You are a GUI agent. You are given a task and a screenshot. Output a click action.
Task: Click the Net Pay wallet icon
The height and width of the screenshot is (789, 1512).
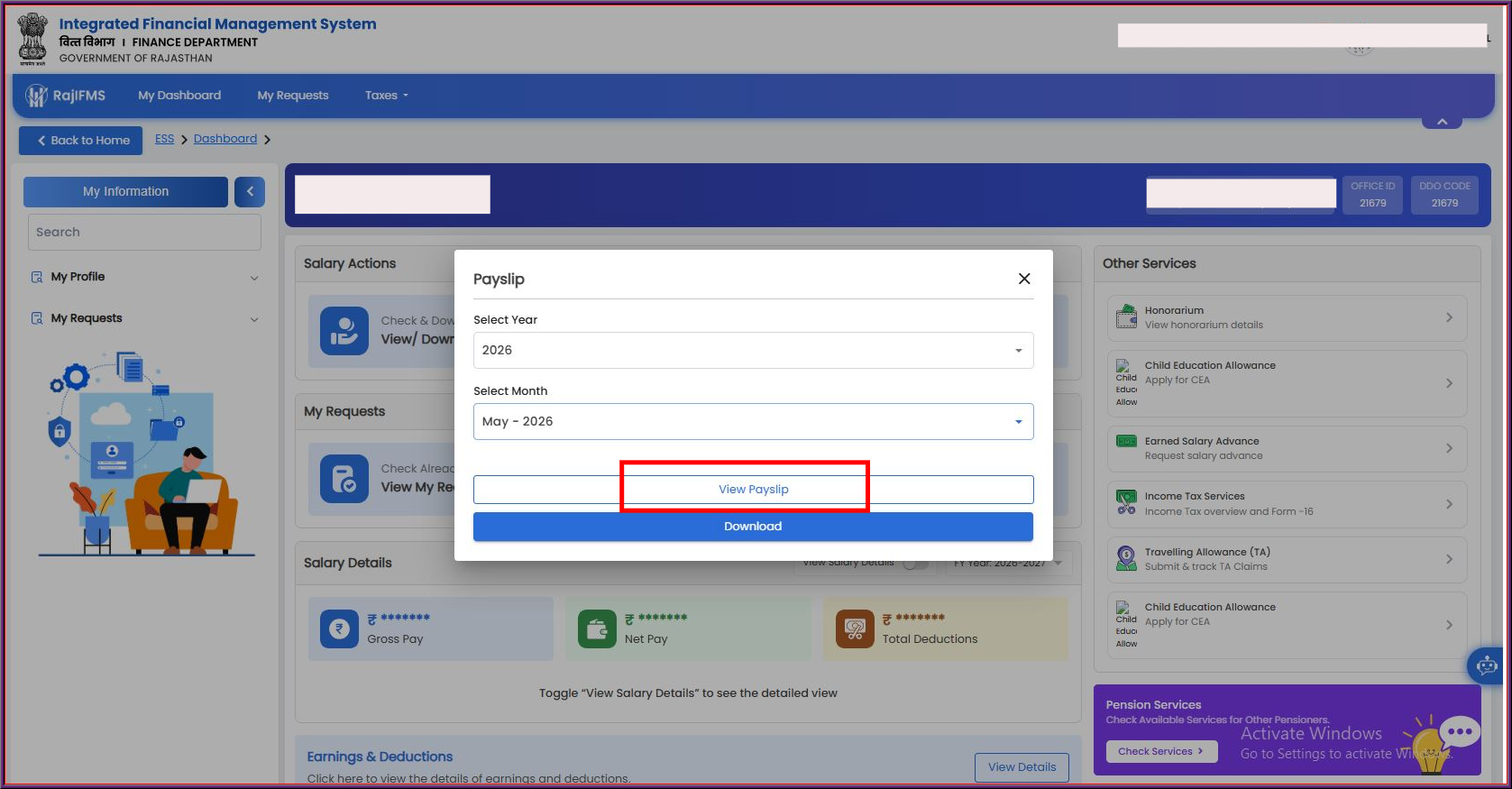click(x=597, y=628)
